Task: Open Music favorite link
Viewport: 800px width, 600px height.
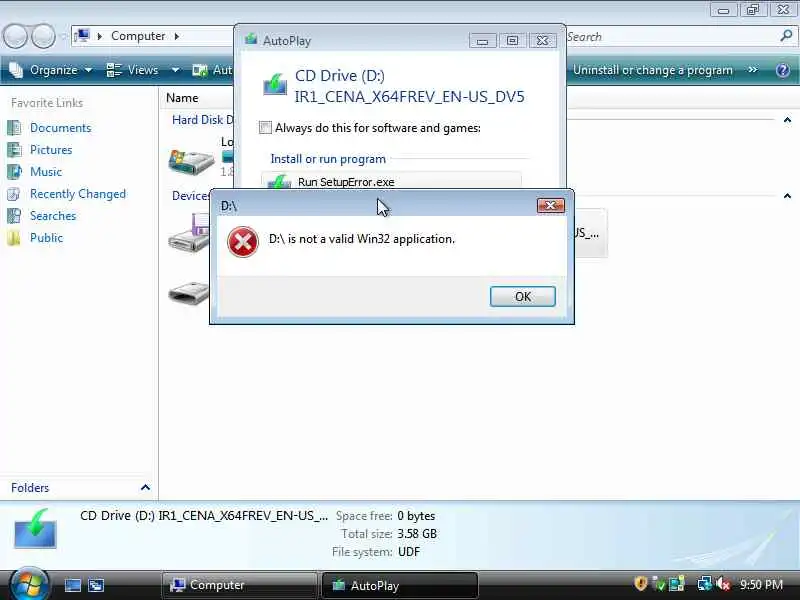Action: (x=46, y=171)
